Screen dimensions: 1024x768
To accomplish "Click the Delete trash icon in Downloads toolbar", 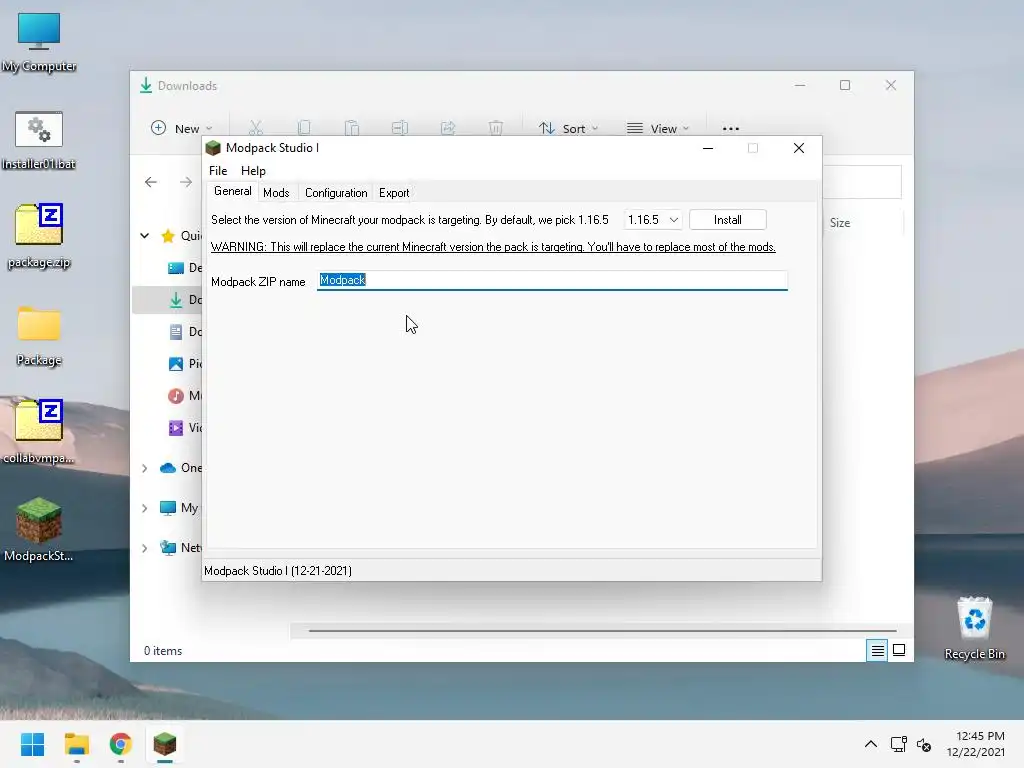I will coord(496,128).
